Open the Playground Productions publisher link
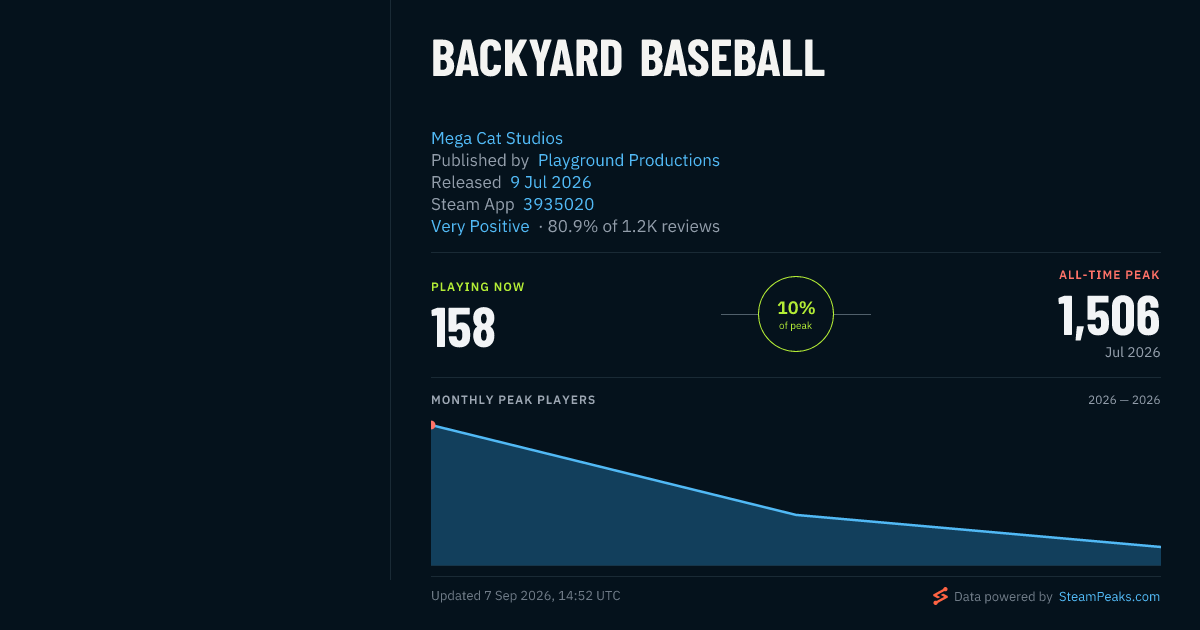The image size is (1200, 630). click(x=629, y=161)
